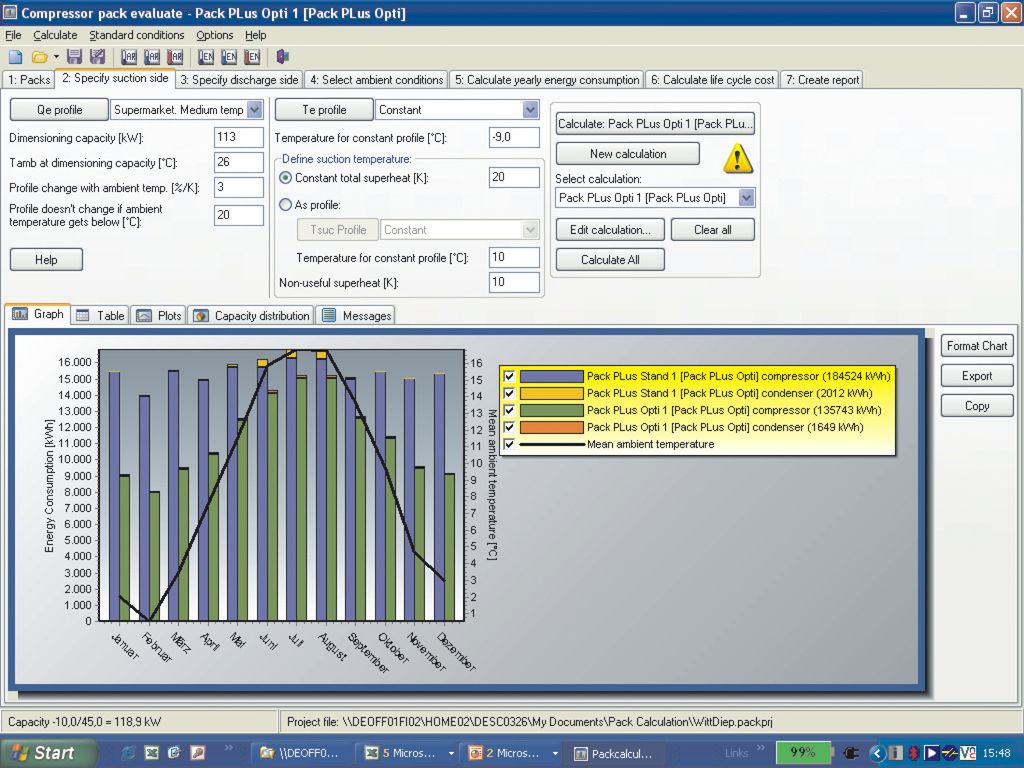
Task: Click the Format Chart button
Action: coord(977,346)
